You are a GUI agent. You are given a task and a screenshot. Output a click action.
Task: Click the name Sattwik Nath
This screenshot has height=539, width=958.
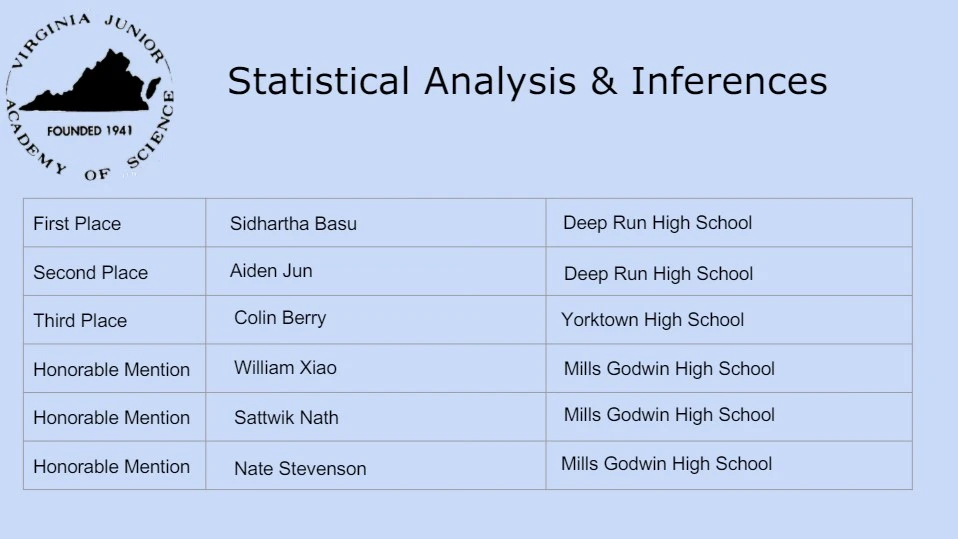[x=286, y=417]
